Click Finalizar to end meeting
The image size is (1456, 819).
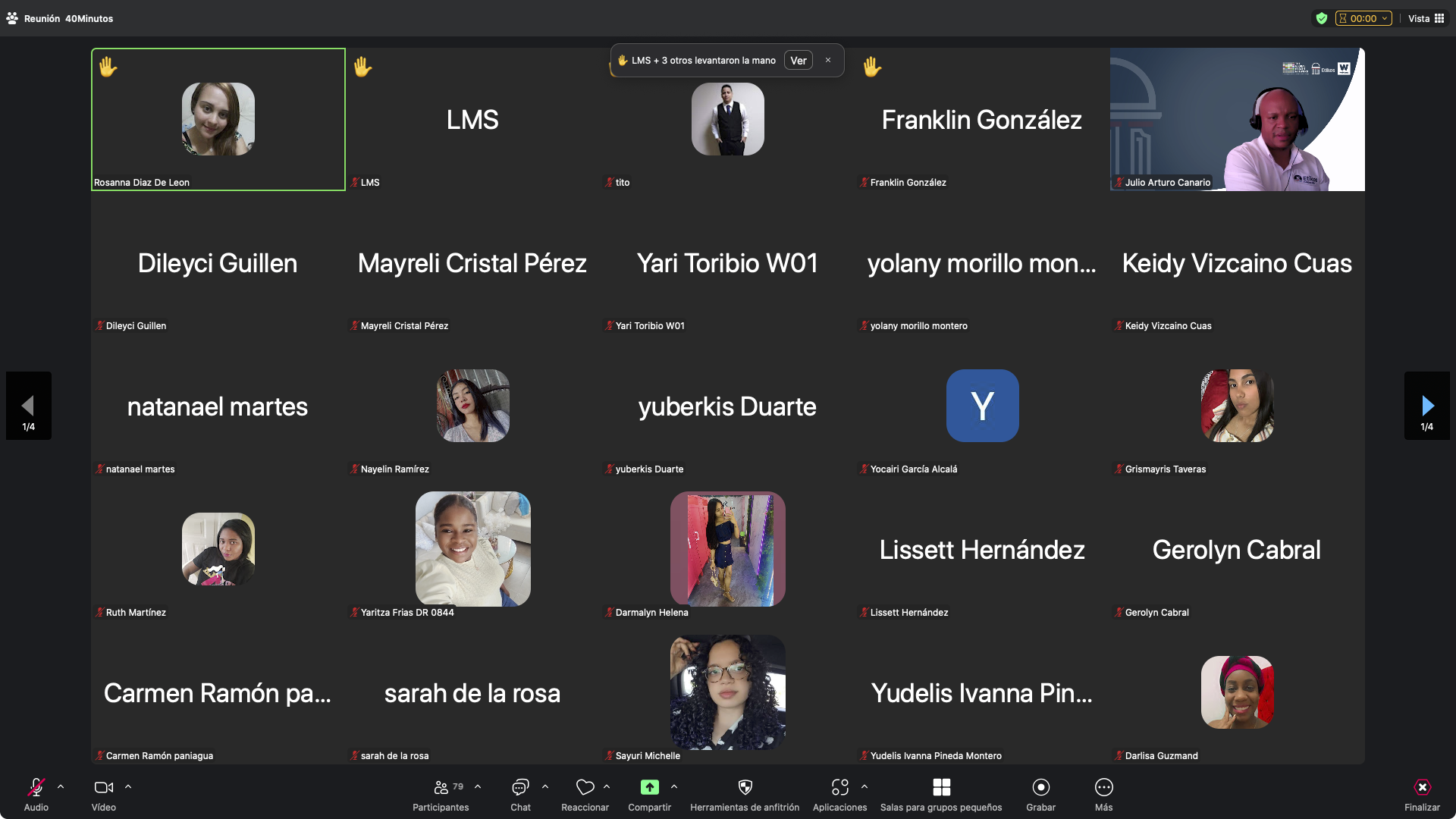pyautogui.click(x=1422, y=787)
